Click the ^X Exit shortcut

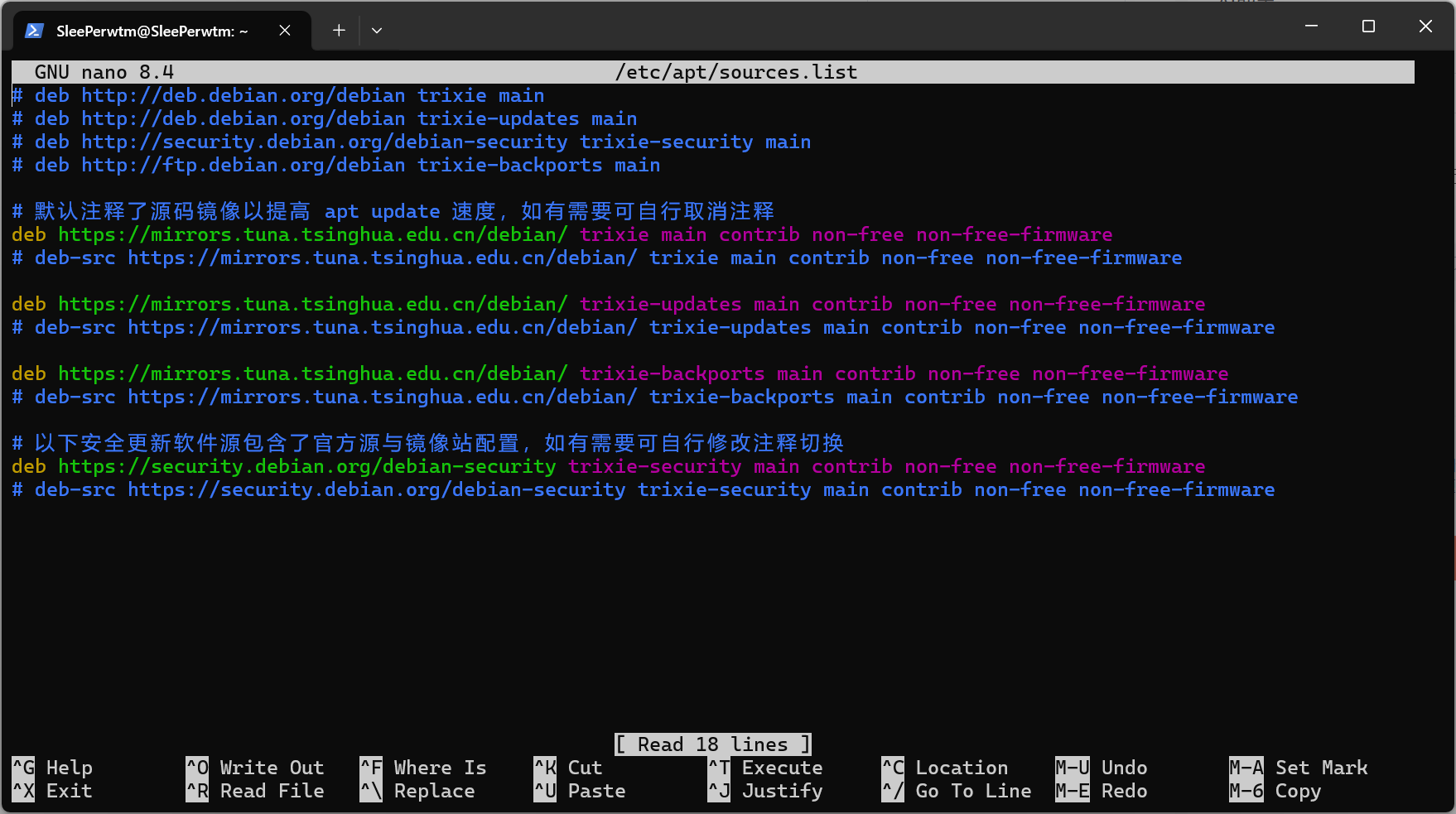[x=52, y=791]
